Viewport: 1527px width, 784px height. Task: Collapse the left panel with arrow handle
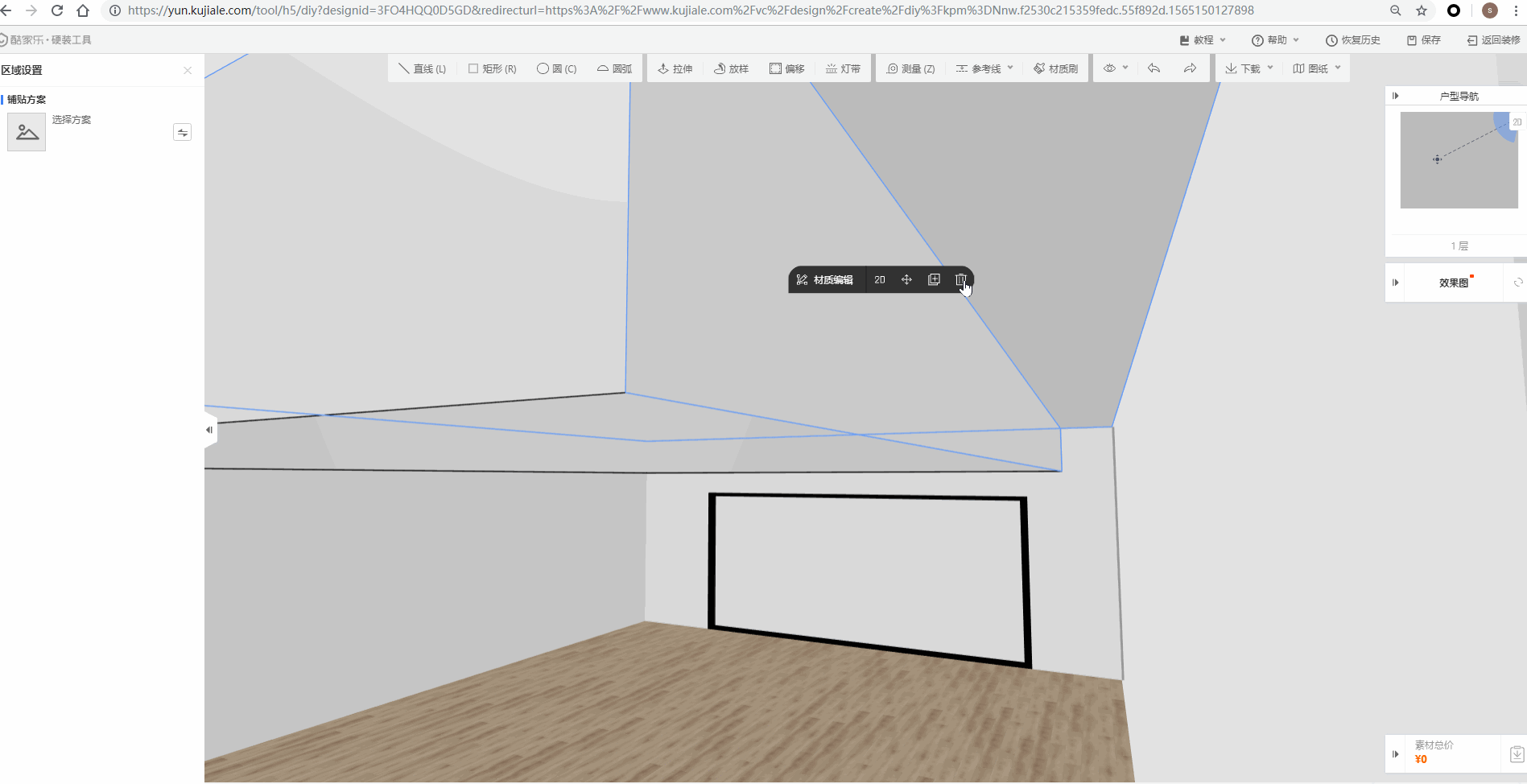[209, 430]
